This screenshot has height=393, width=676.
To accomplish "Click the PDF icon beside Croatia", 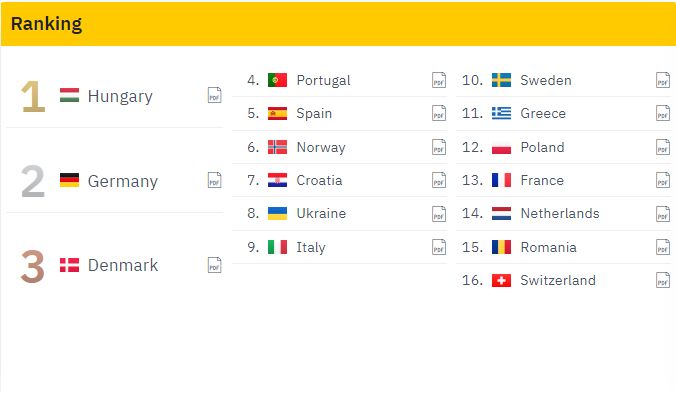I will point(439,180).
